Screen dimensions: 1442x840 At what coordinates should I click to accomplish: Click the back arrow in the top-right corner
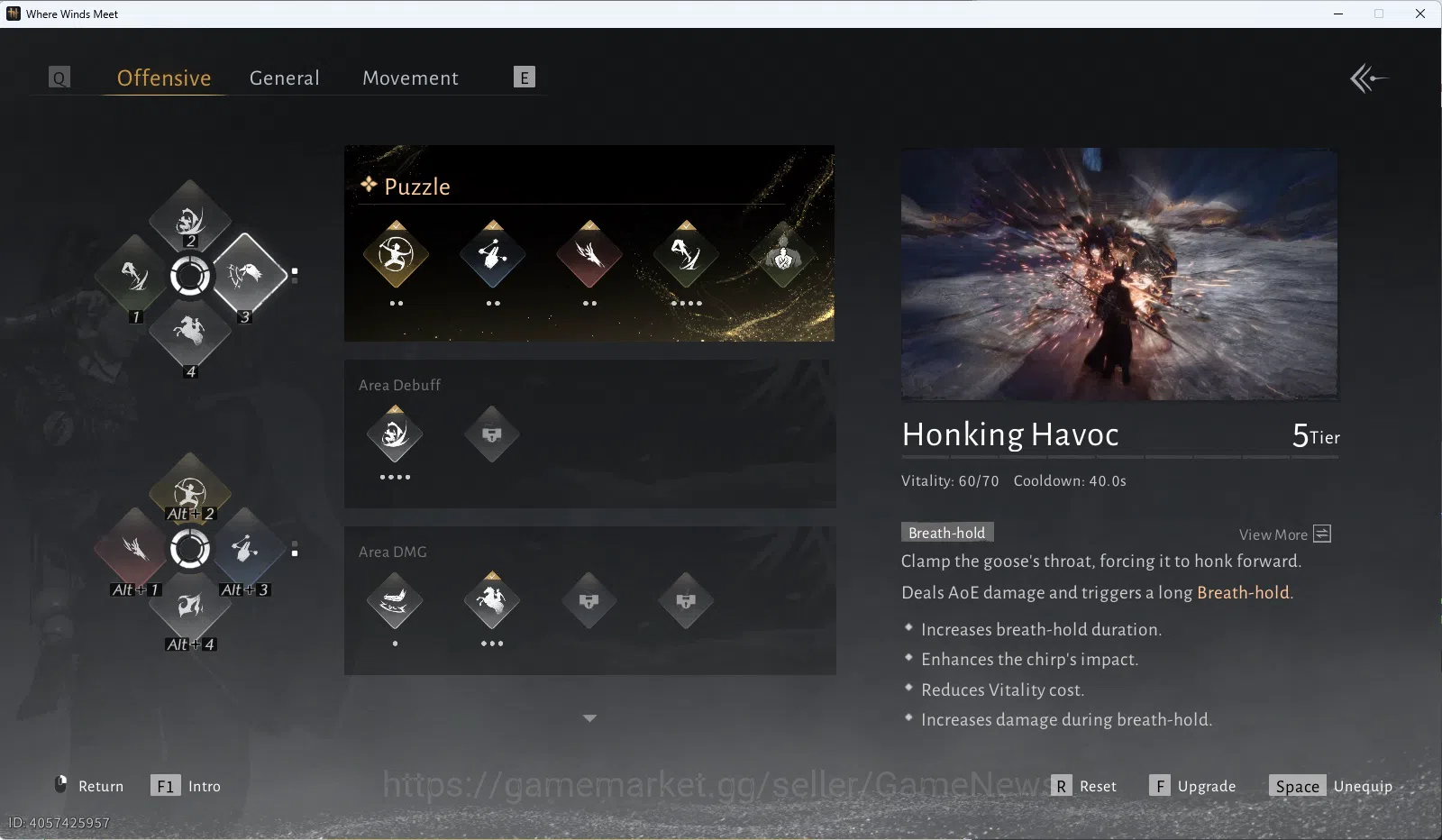[1368, 78]
